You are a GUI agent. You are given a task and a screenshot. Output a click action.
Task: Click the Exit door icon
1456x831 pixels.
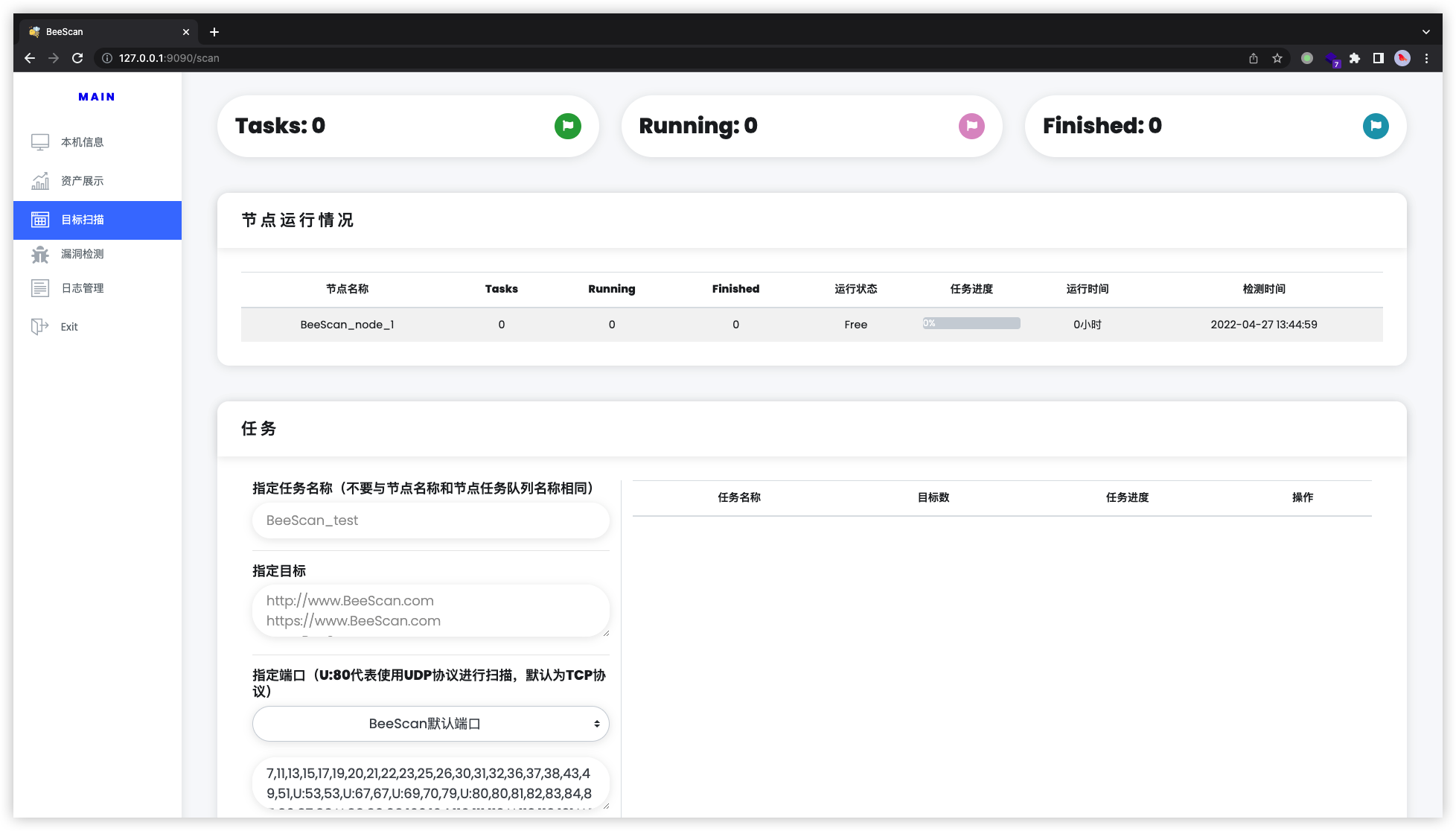[40, 327]
